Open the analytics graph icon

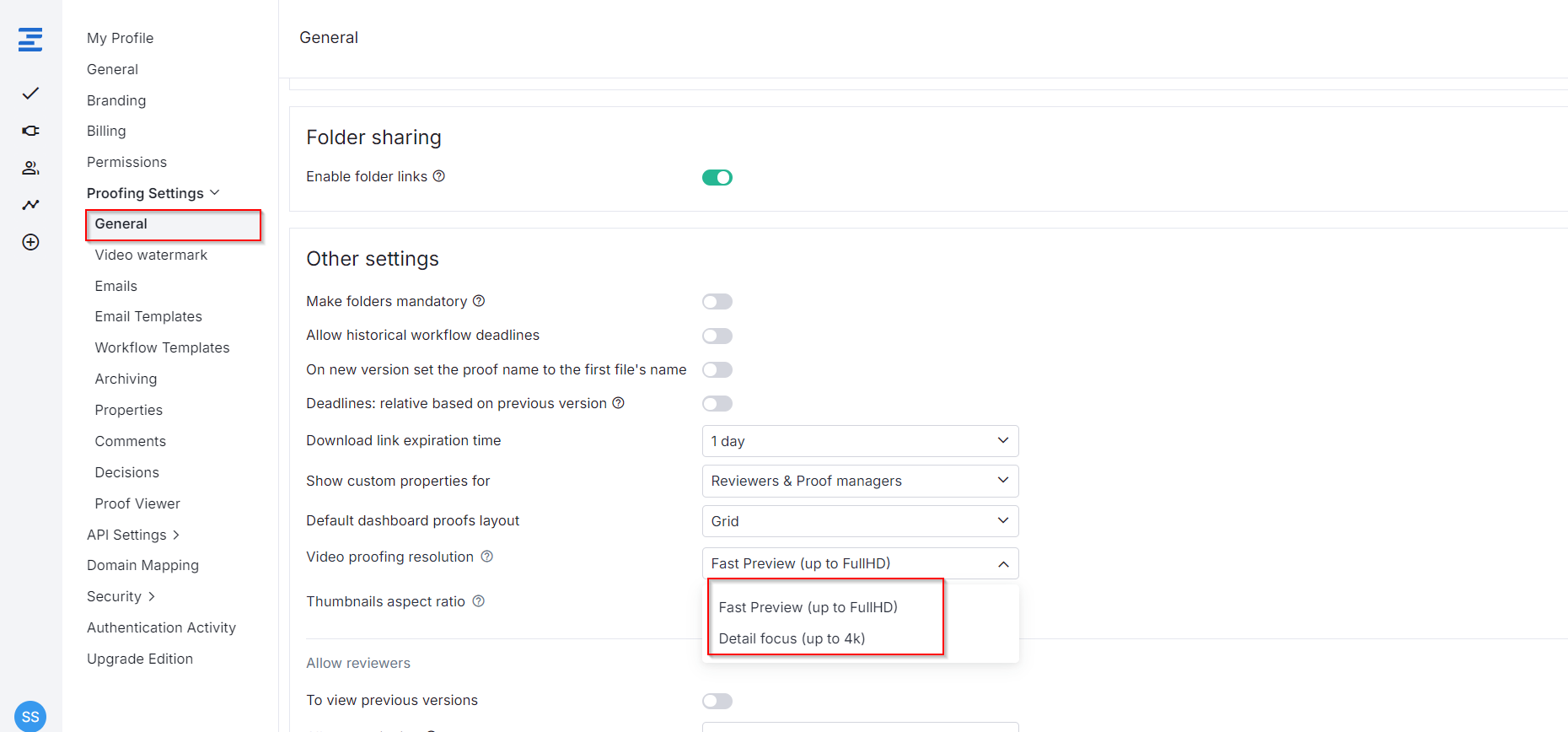pos(30,205)
